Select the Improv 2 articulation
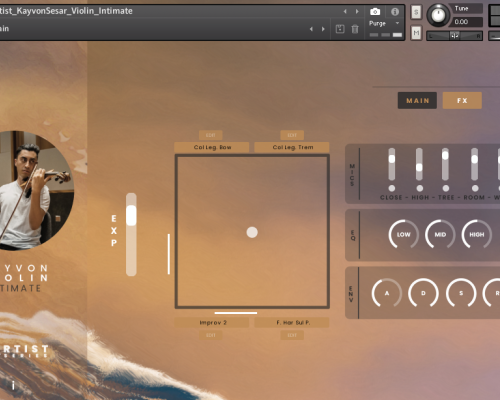500x400 pixels. (x=212, y=322)
